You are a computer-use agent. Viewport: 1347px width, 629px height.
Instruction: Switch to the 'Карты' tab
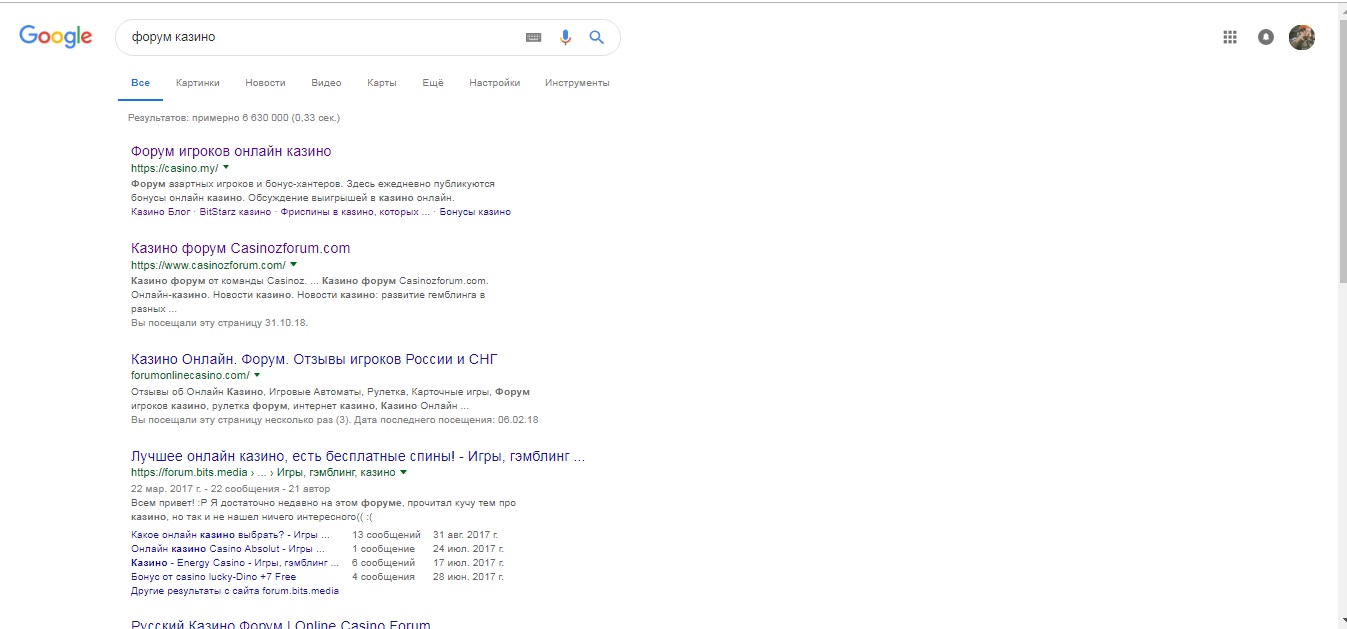381,83
